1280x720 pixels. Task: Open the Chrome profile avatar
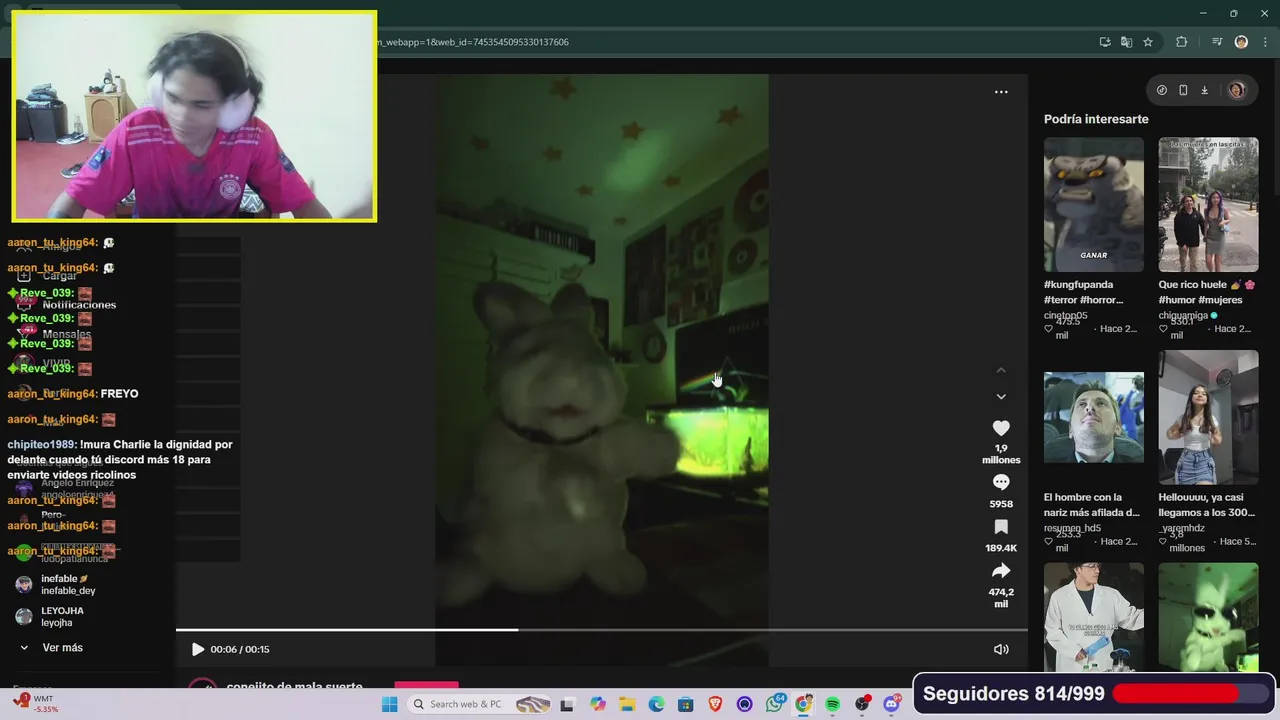(x=1241, y=42)
